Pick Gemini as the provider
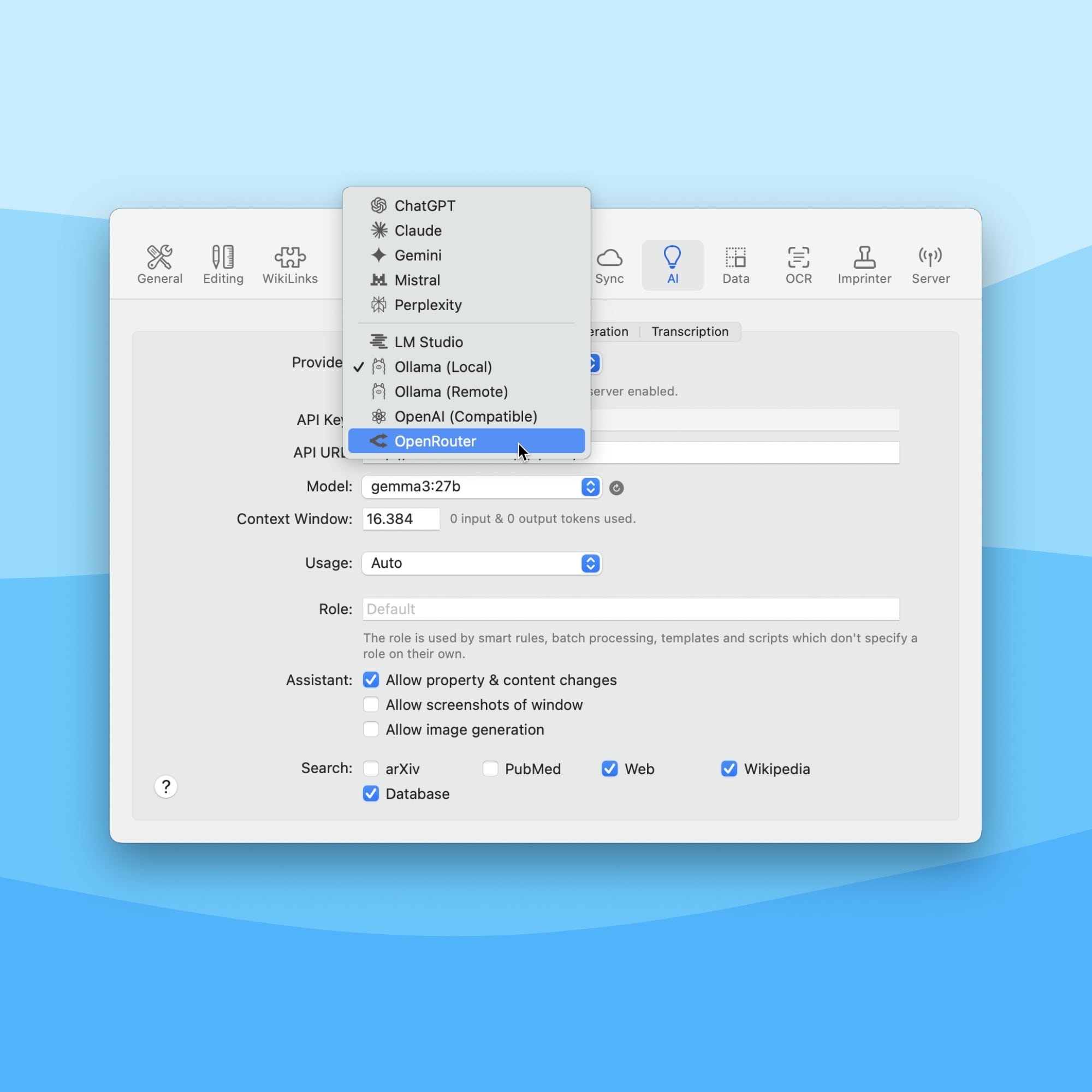 [466, 256]
